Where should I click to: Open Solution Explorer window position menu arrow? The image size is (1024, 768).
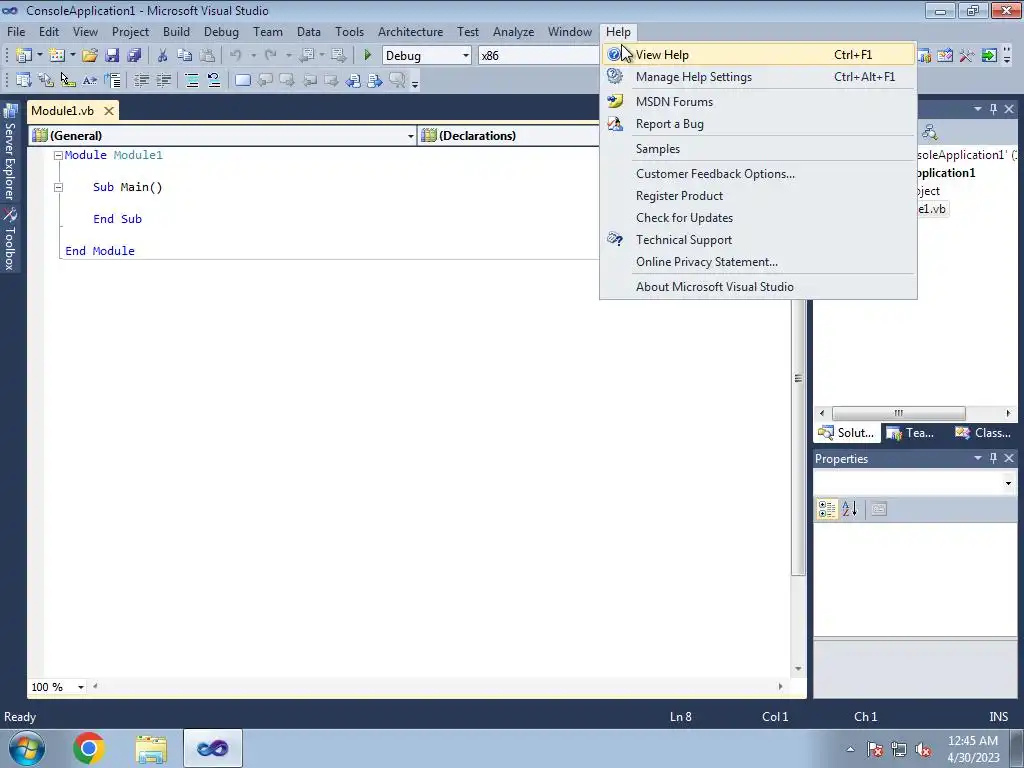pos(978,109)
